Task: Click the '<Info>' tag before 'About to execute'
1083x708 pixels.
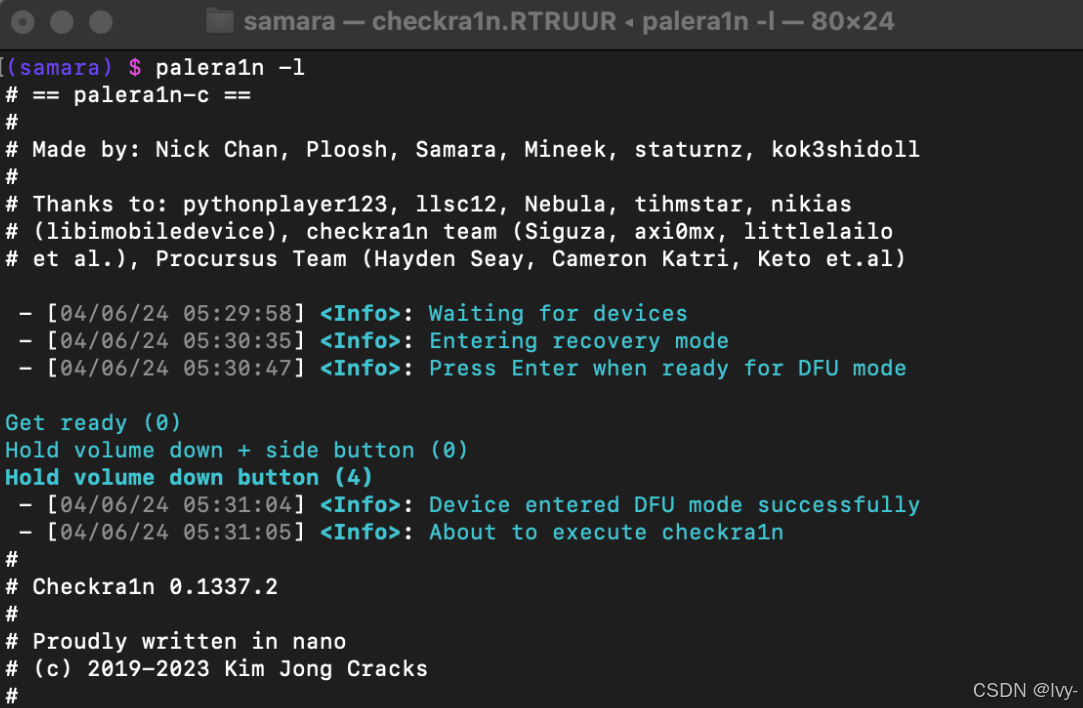Action: 361,533
